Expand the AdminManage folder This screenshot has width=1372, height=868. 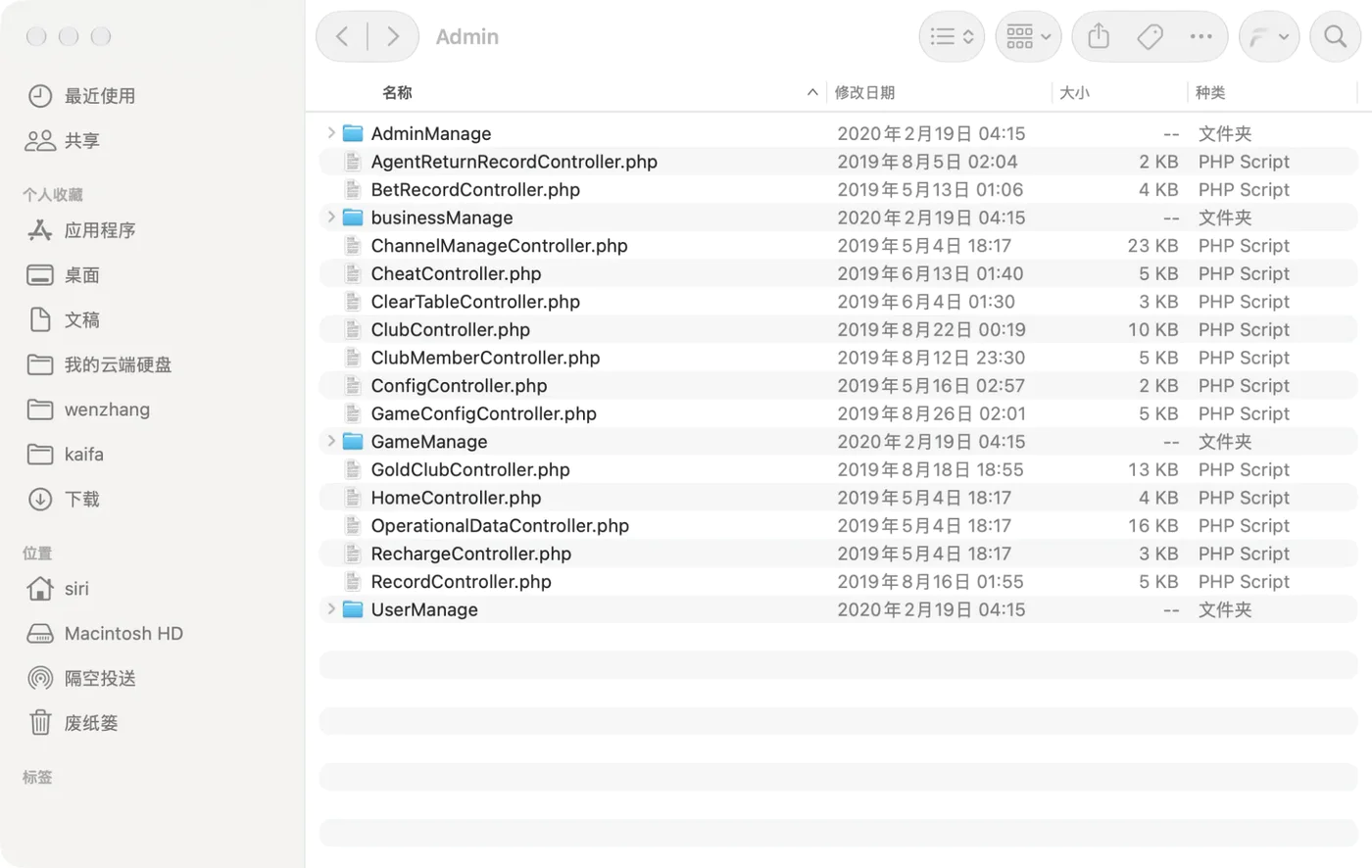(331, 133)
